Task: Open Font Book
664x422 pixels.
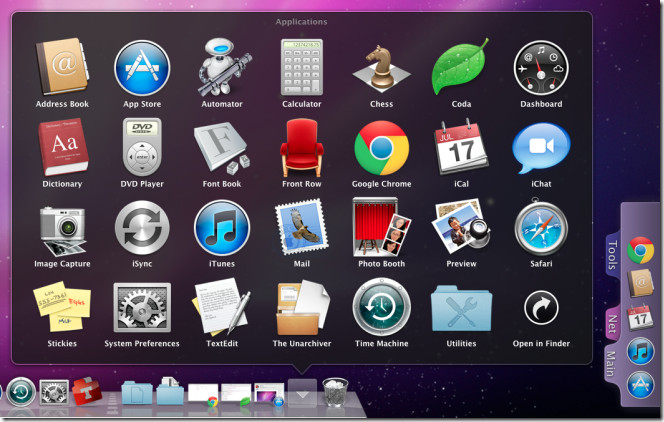Action: (x=221, y=148)
